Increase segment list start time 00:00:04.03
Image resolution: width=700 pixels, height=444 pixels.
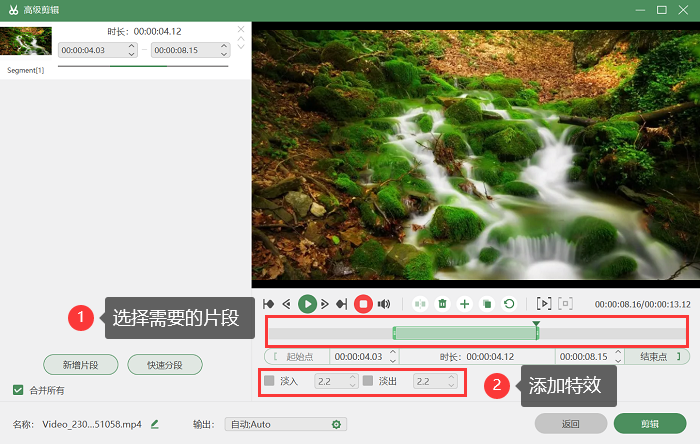coord(131,46)
